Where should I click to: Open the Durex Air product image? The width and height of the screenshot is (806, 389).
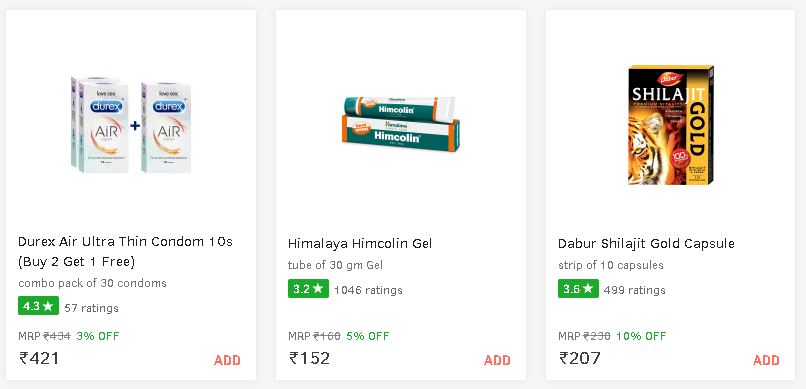(131, 125)
